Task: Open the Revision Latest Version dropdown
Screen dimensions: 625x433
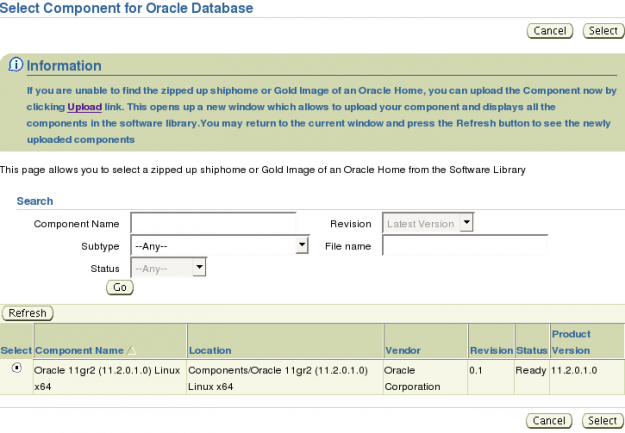Action: click(x=428, y=223)
